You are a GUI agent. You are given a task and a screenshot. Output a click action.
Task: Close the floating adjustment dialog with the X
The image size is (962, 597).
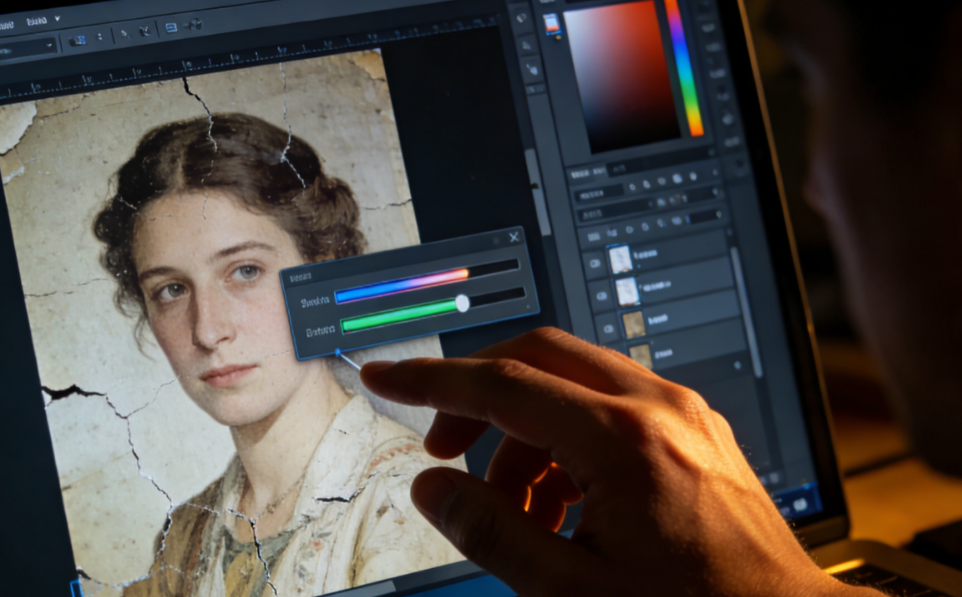coord(514,237)
